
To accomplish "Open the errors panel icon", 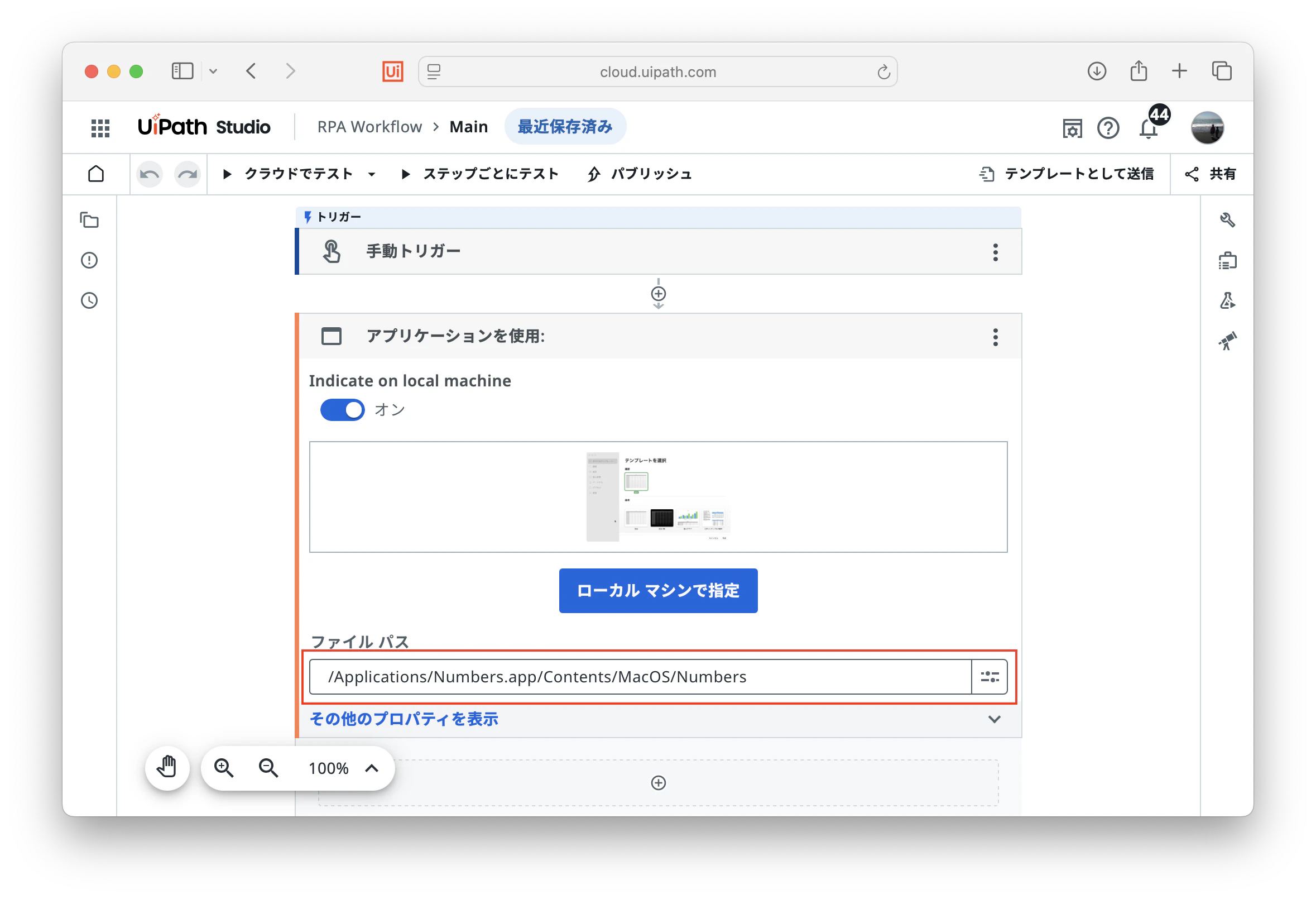I will [89, 260].
